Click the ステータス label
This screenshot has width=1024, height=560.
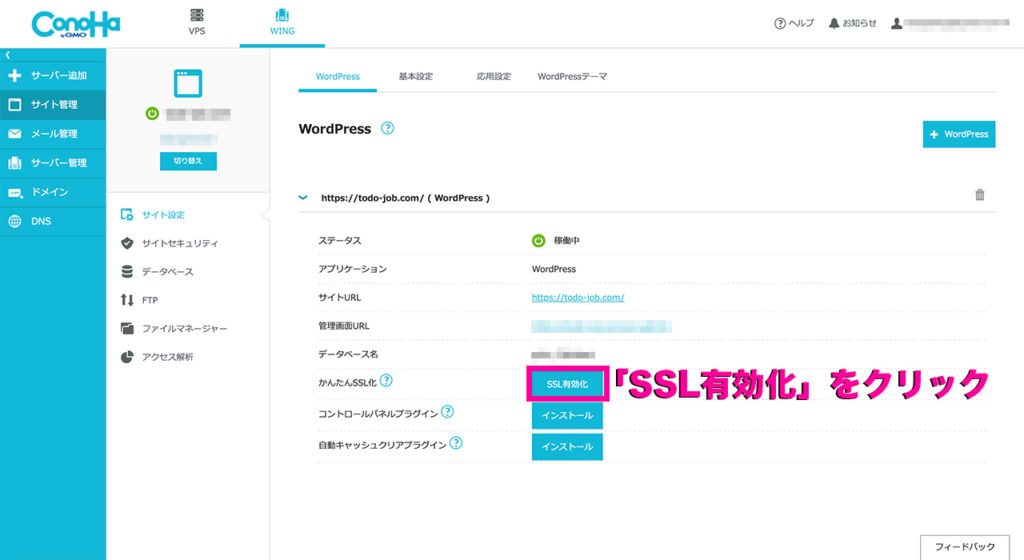click(x=340, y=241)
